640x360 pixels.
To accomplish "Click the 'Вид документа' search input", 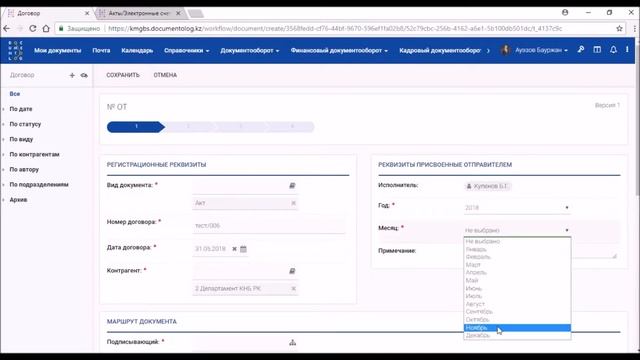I will [240, 186].
